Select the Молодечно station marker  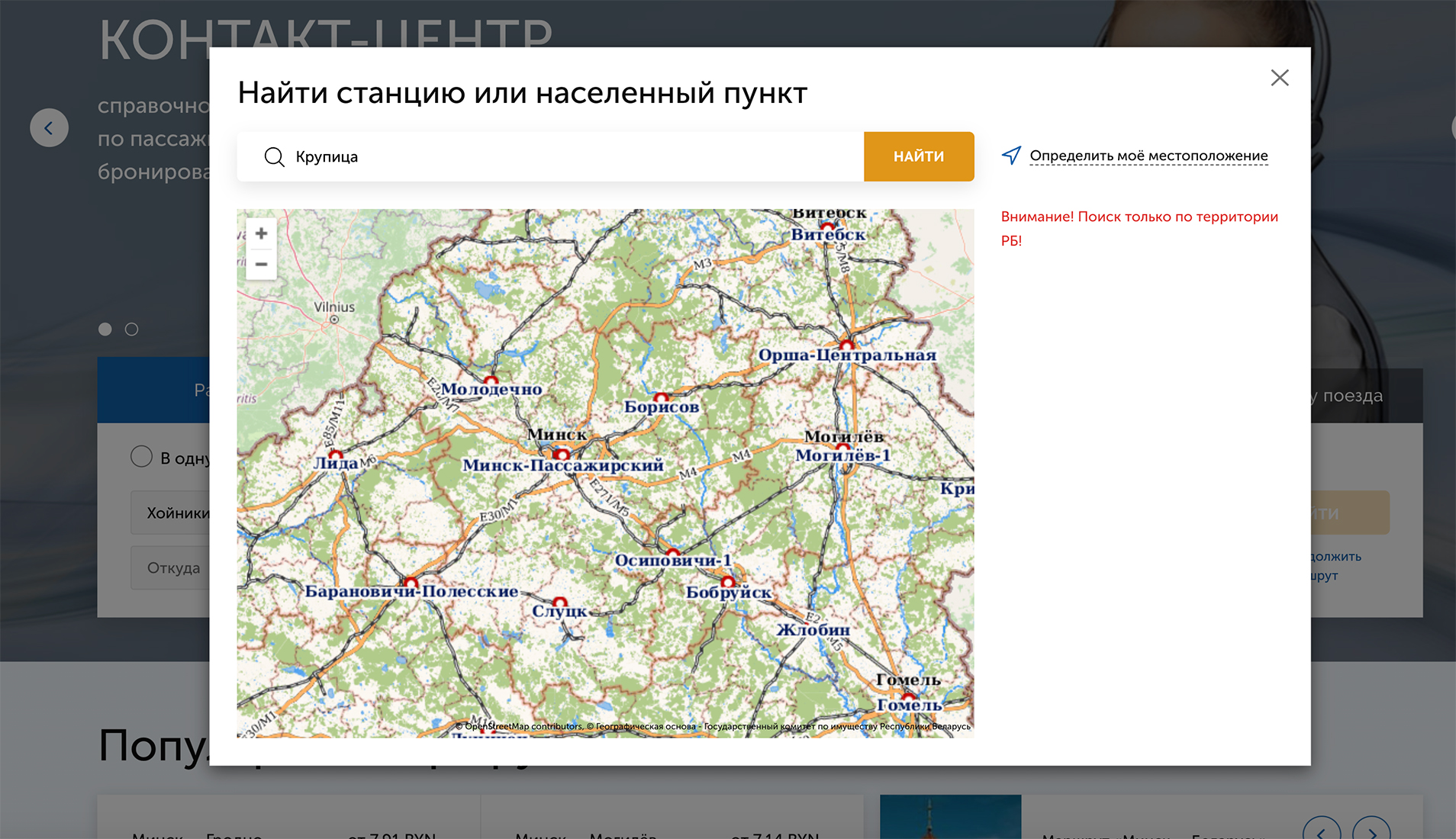(x=491, y=380)
